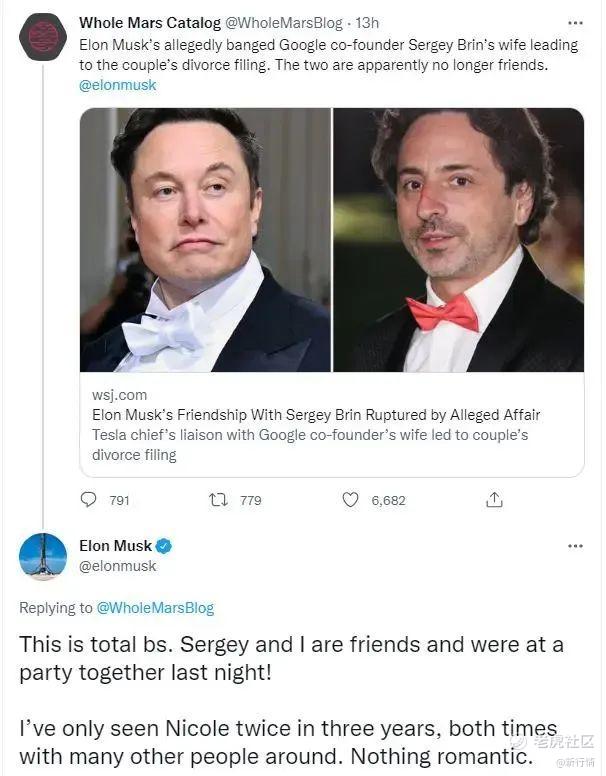Open more options on Whole Mars Catalog tweet
This screenshot has width=606, height=776.
(x=575, y=22)
